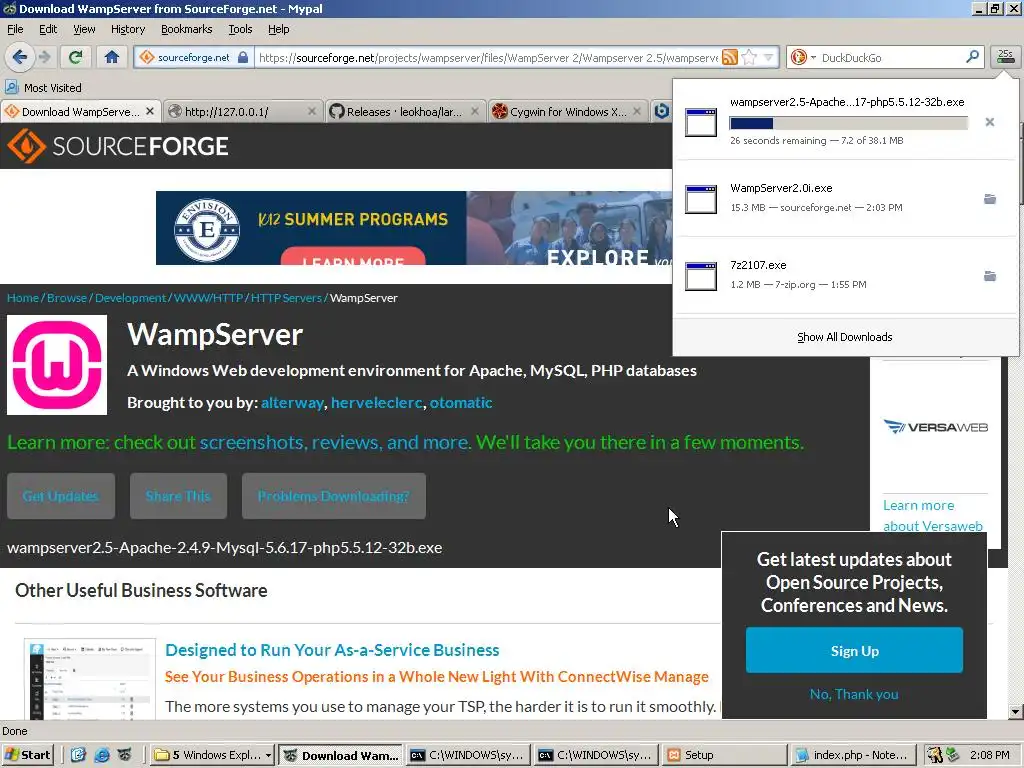Click the Get Updates button
The image size is (1024, 768).
pyautogui.click(x=61, y=496)
